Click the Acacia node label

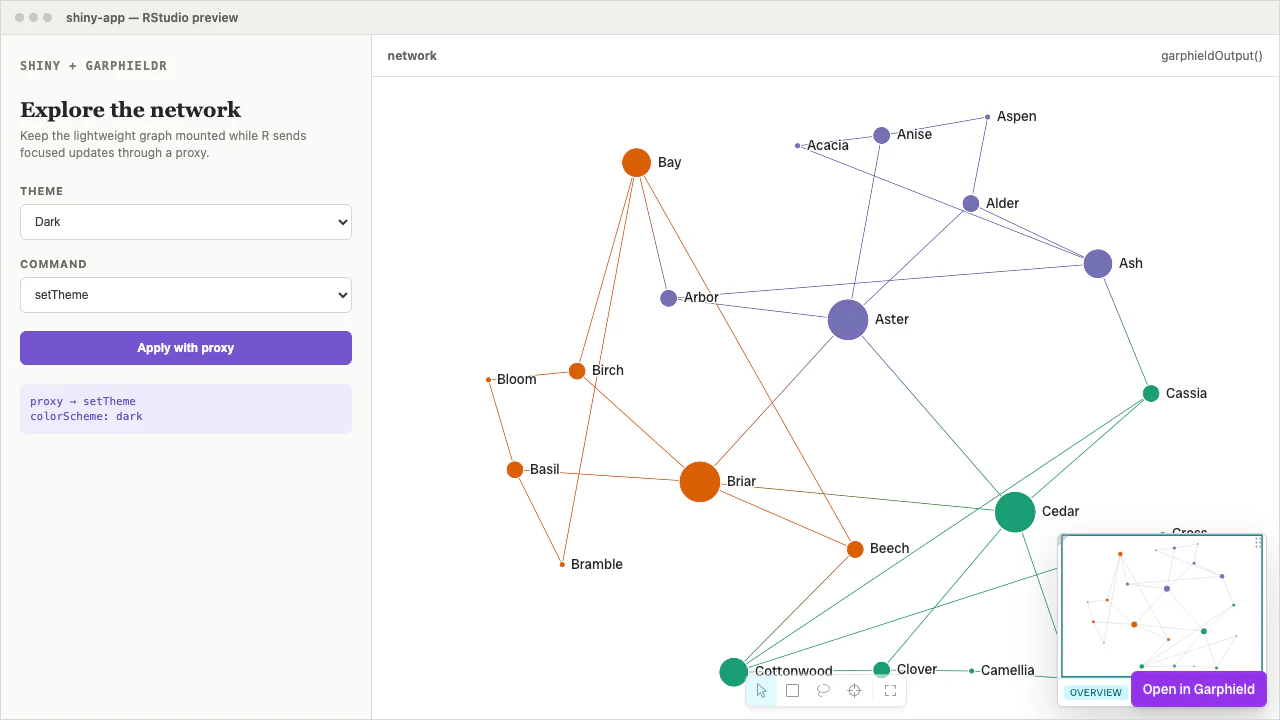pyautogui.click(x=828, y=145)
